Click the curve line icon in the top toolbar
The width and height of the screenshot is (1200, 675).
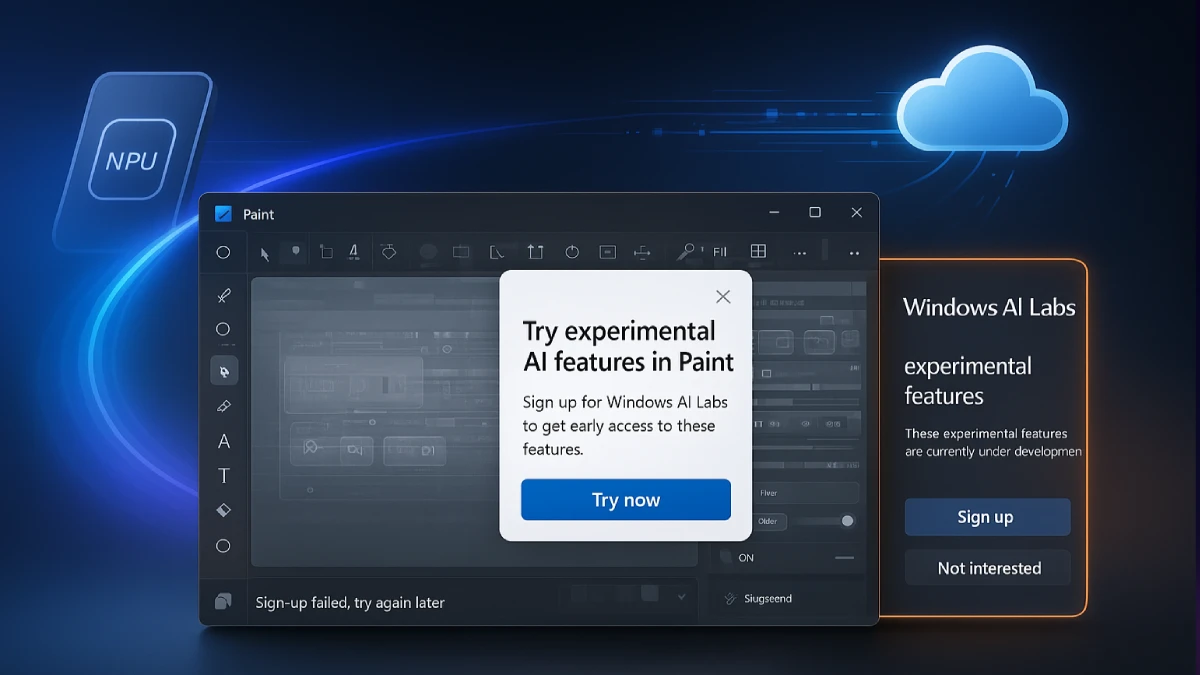click(x=498, y=252)
